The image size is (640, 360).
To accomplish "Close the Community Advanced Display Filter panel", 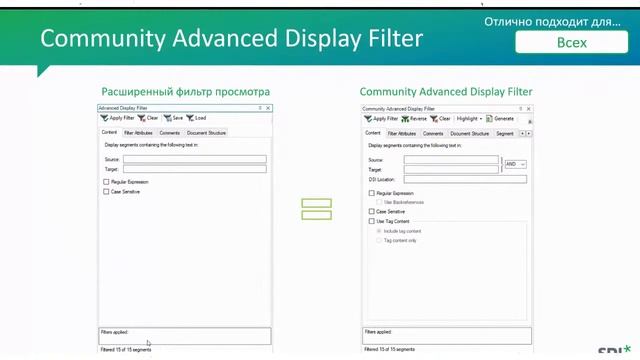I will tap(529, 109).
